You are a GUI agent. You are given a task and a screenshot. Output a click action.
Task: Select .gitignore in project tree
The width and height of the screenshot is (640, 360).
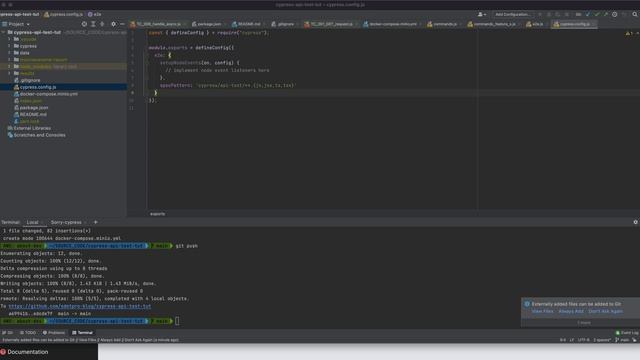(x=27, y=80)
